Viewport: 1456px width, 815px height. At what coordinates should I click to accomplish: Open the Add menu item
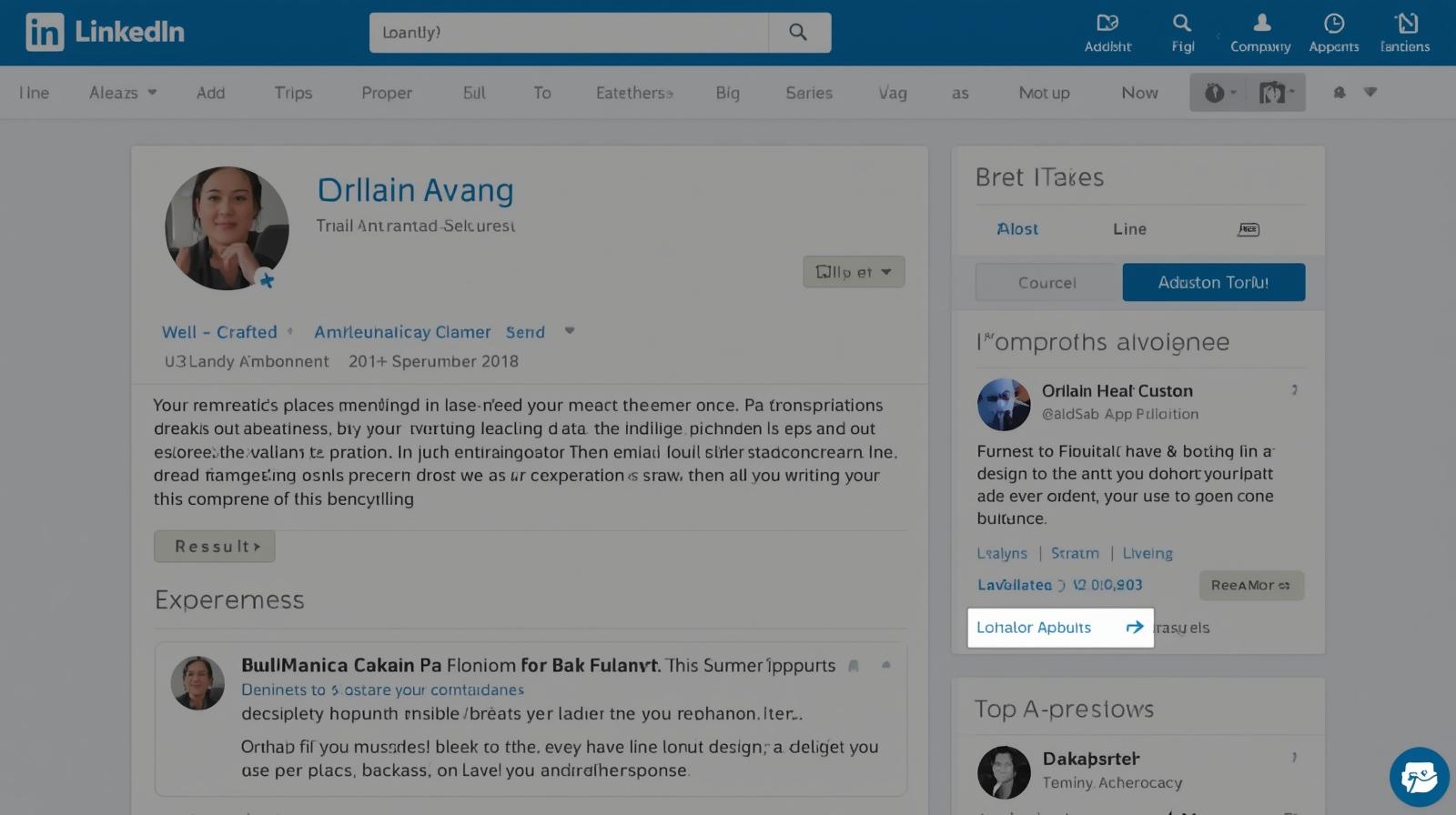(x=210, y=92)
